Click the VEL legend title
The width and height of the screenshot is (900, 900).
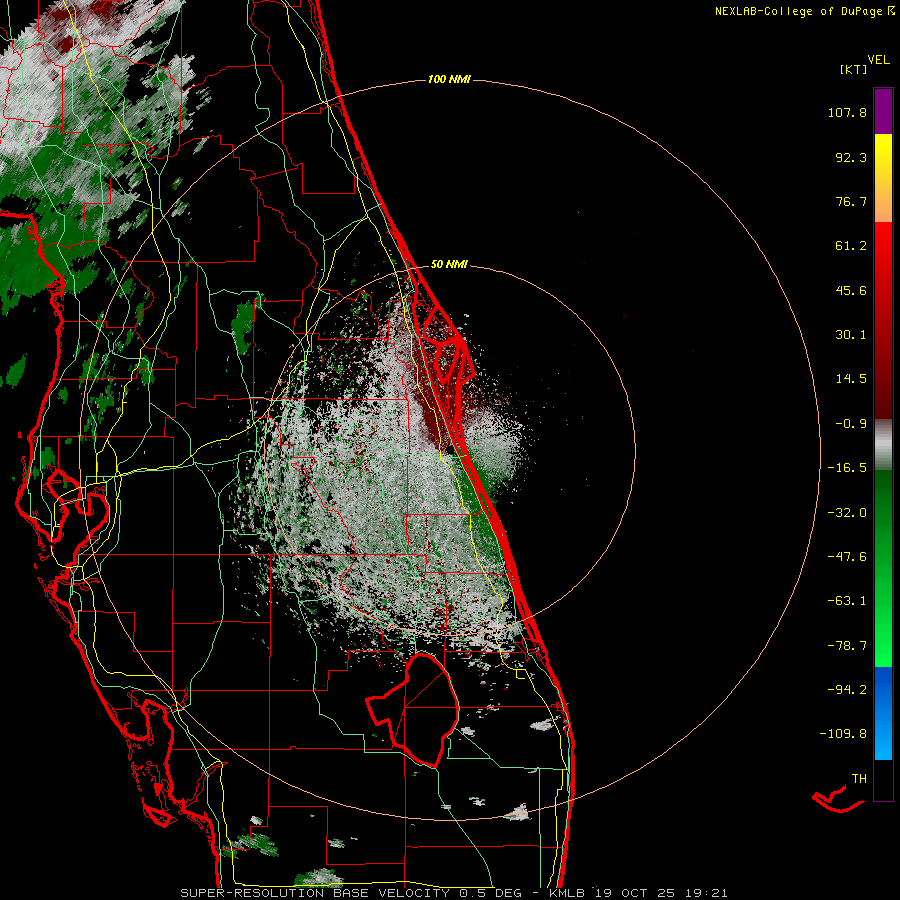(878, 59)
